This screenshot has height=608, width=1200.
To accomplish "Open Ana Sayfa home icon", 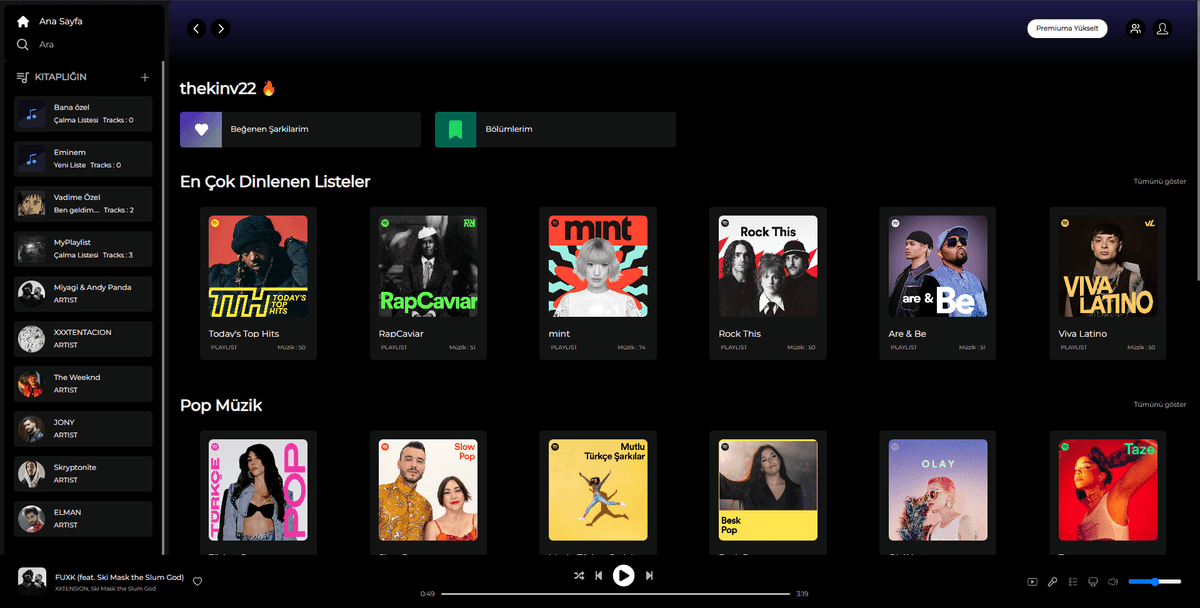I will (x=23, y=21).
